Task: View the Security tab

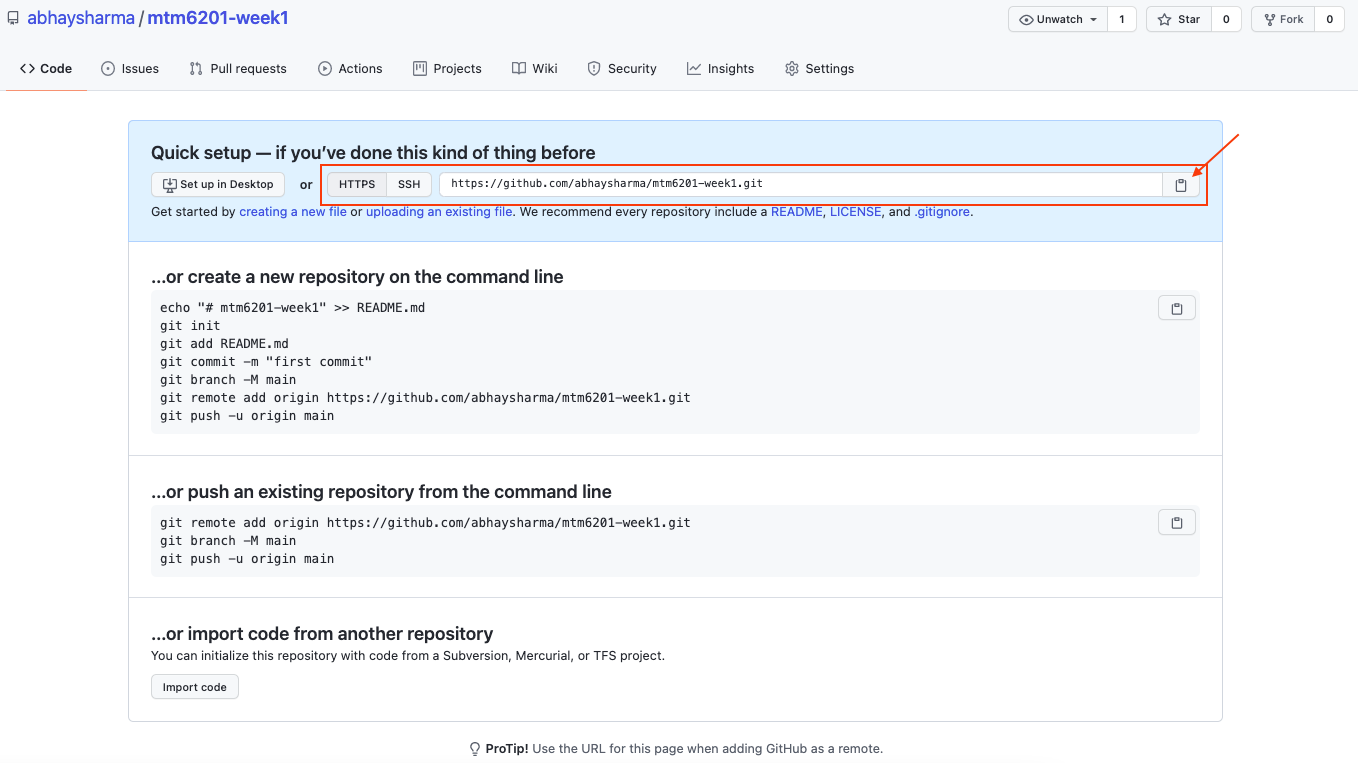Action: 622,68
